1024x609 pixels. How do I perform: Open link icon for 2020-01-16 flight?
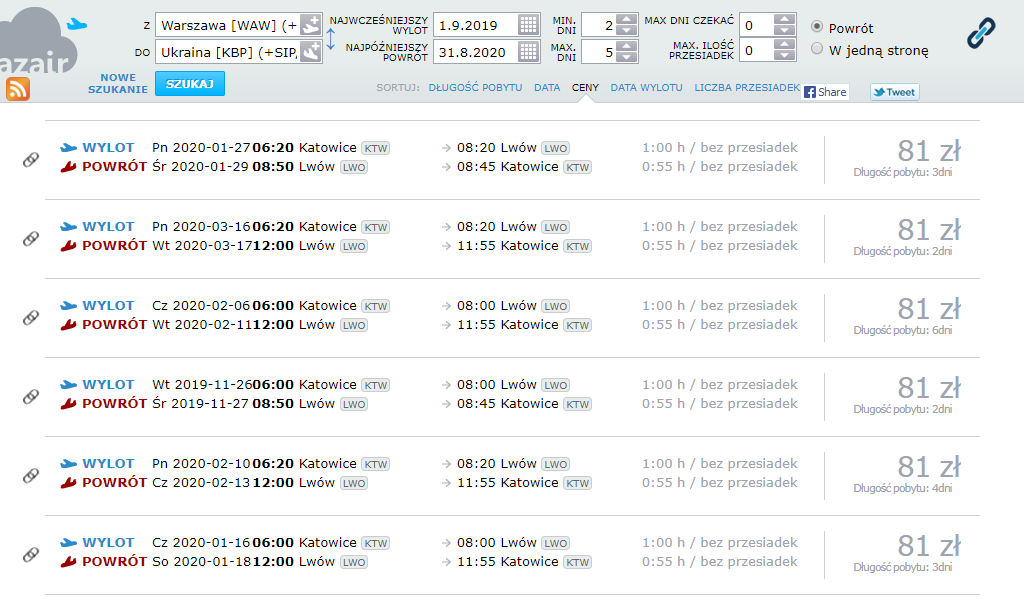(x=31, y=554)
